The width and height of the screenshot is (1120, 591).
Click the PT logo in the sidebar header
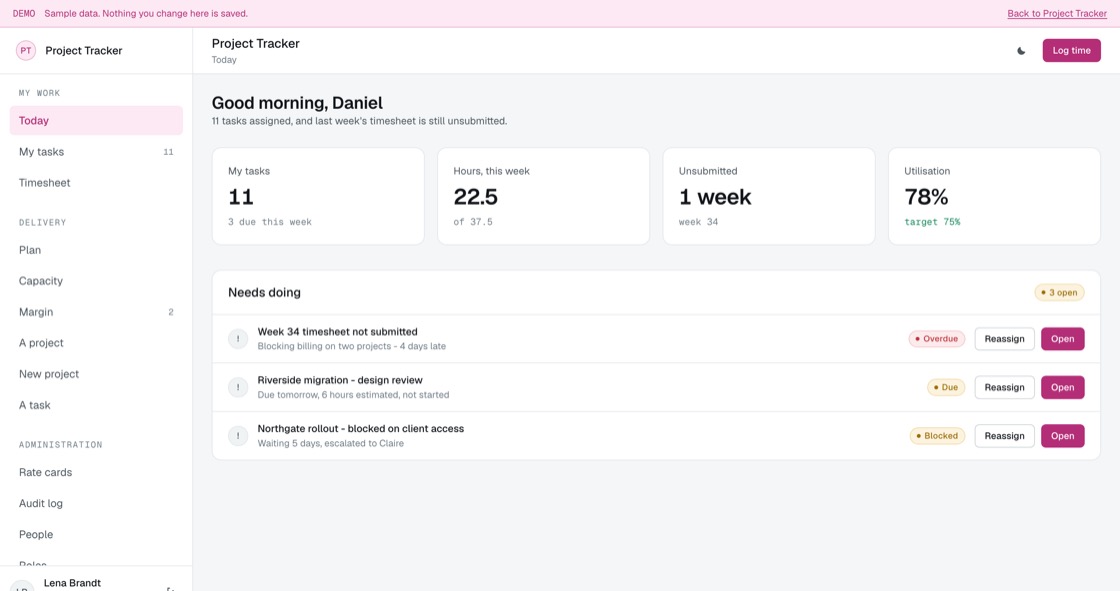(26, 51)
